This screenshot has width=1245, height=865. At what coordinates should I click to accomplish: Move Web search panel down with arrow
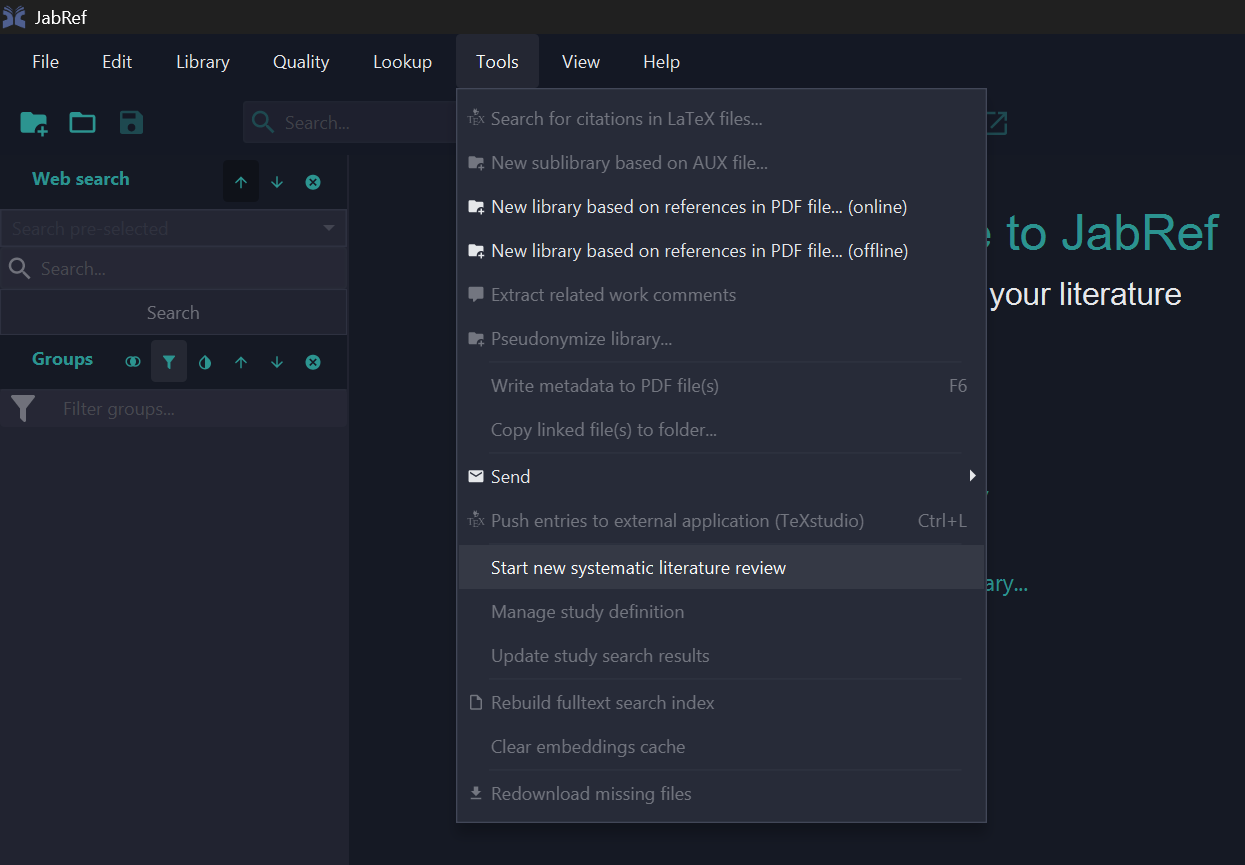[277, 182]
